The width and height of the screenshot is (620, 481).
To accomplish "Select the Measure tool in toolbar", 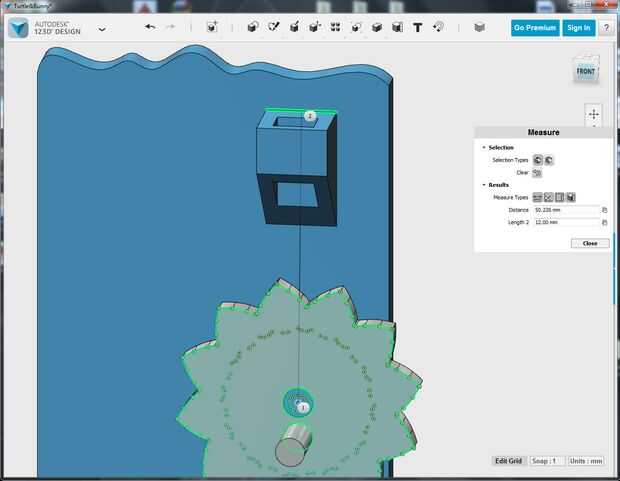I will point(397,27).
